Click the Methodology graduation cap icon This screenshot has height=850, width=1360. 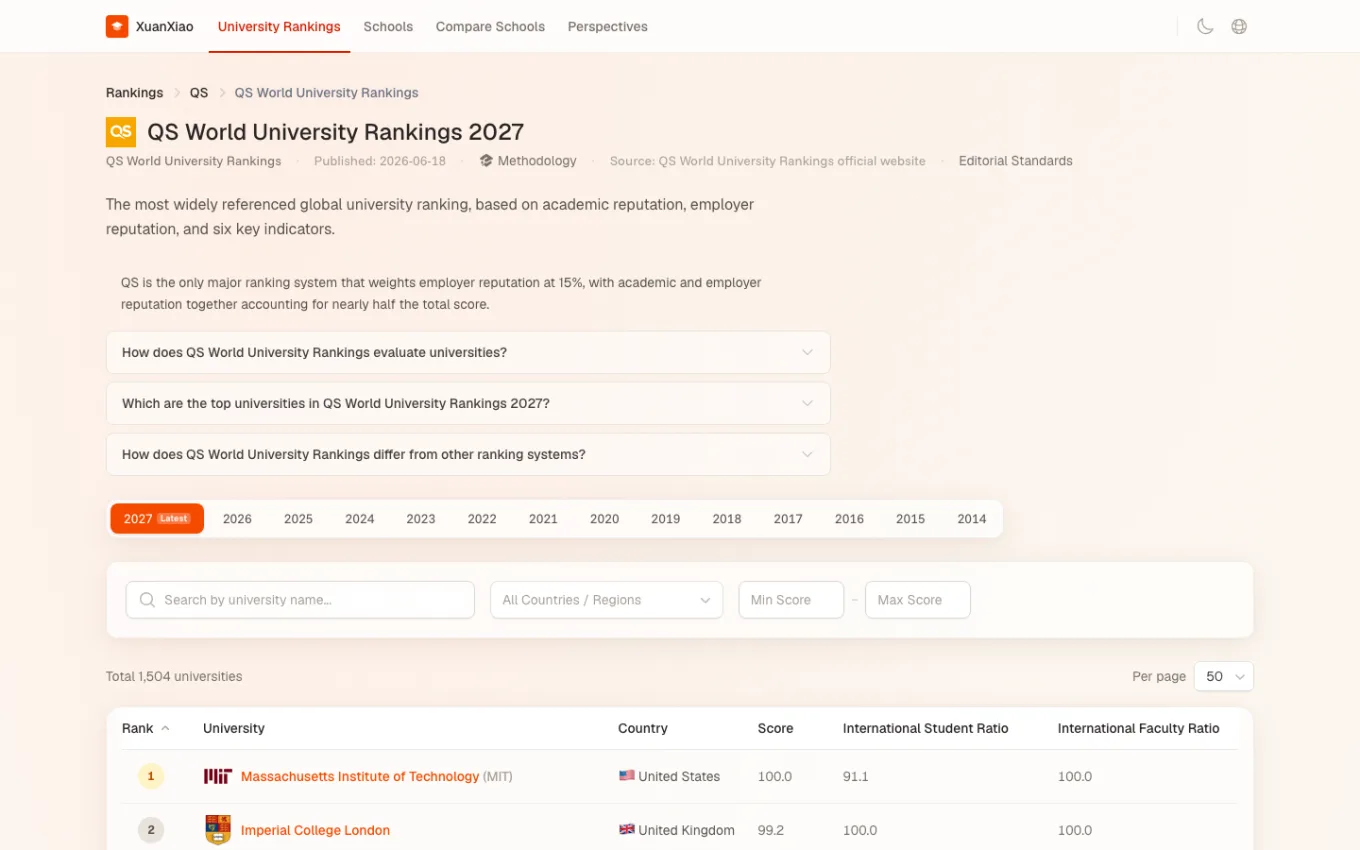coord(486,161)
